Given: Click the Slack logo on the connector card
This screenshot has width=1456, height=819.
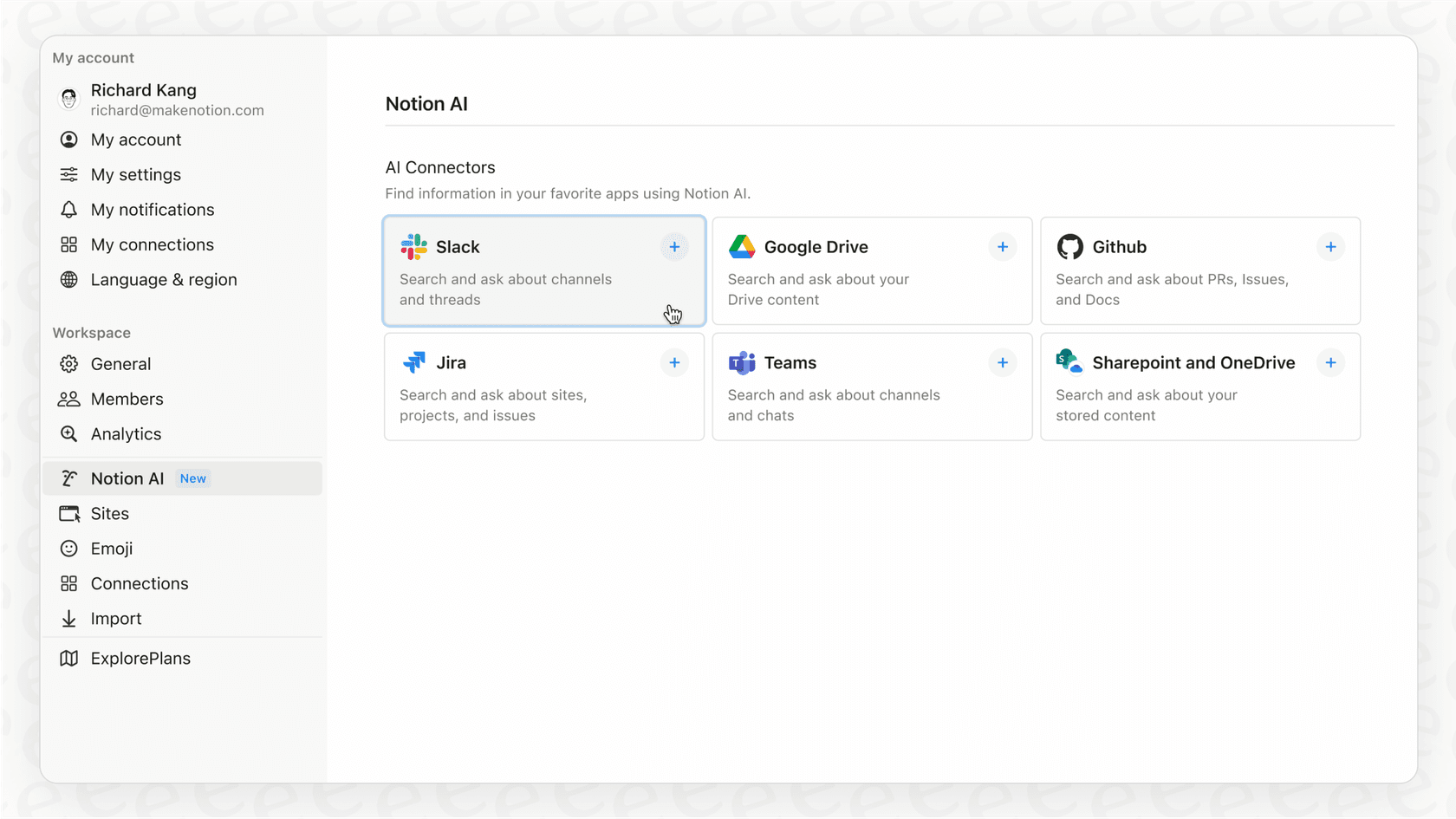Looking at the screenshot, I should coord(413,246).
